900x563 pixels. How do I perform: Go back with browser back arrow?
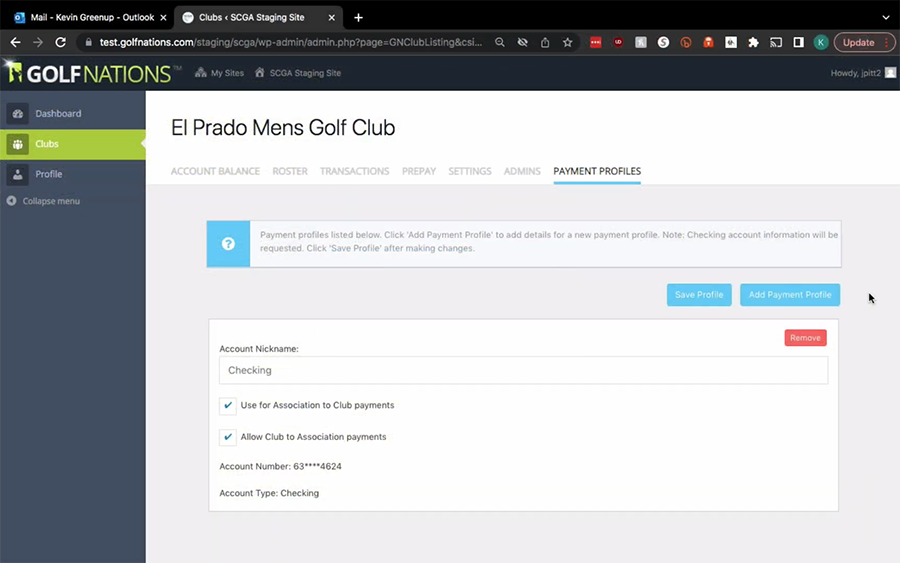coord(15,42)
